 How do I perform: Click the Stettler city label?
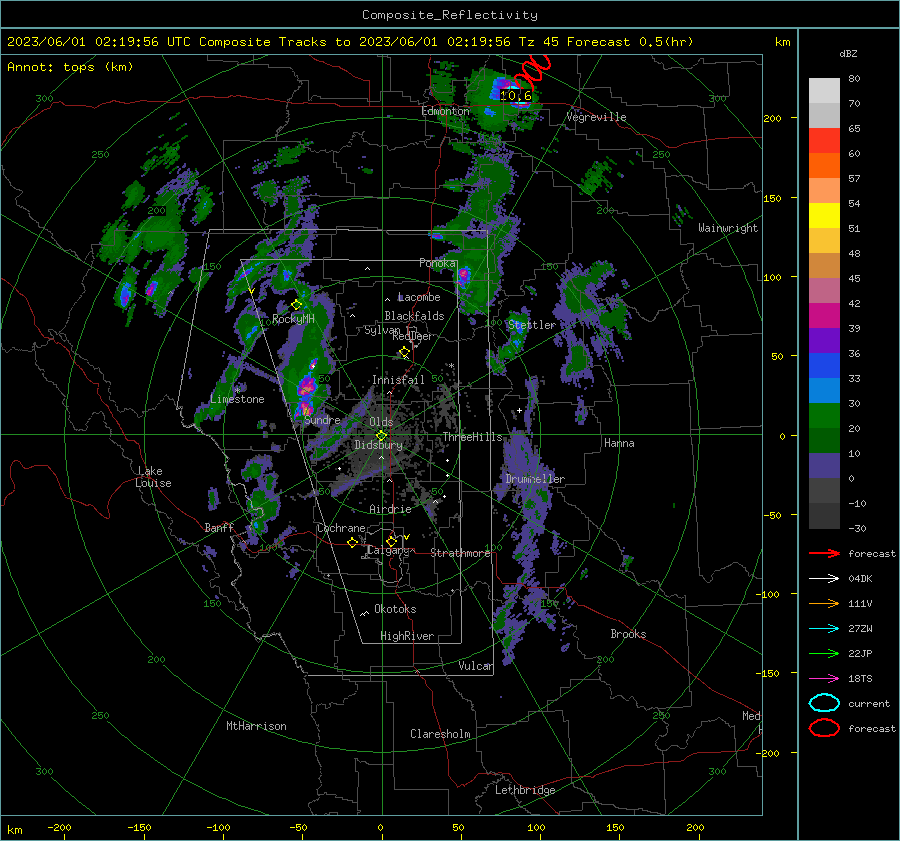(x=532, y=325)
